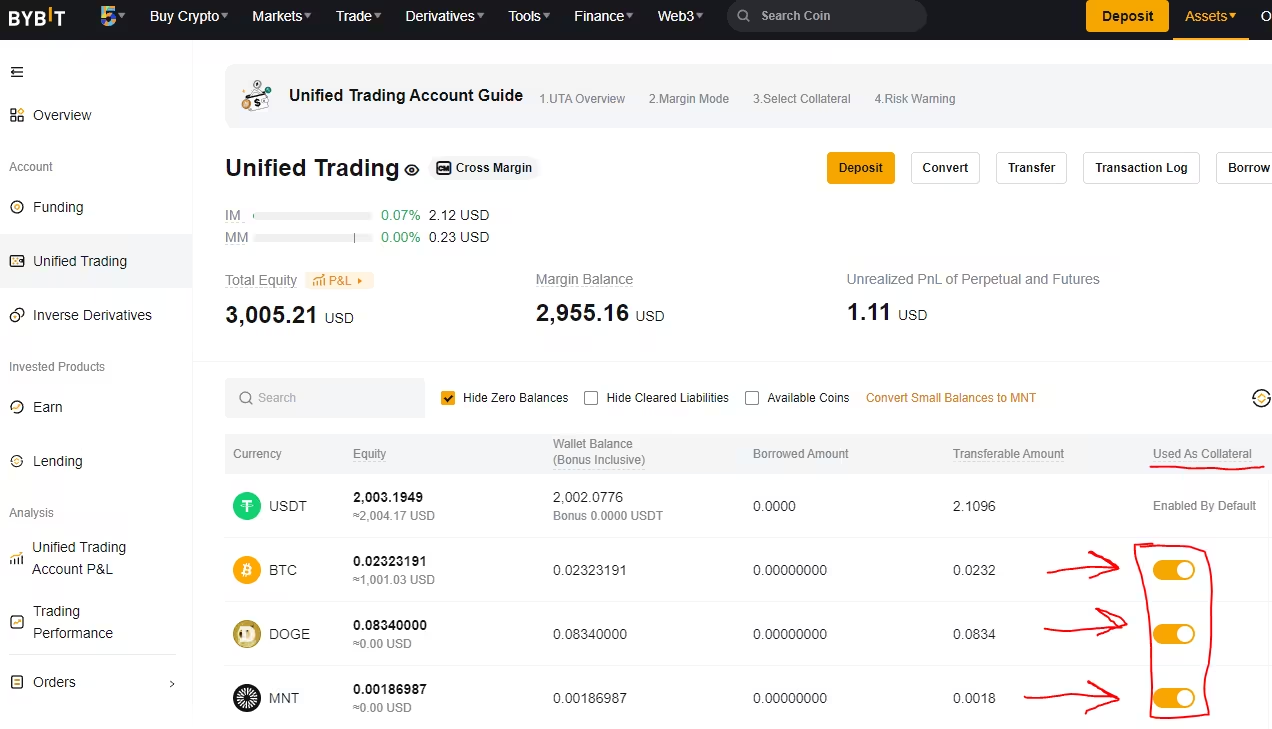Go to Funding account page

pos(58,207)
